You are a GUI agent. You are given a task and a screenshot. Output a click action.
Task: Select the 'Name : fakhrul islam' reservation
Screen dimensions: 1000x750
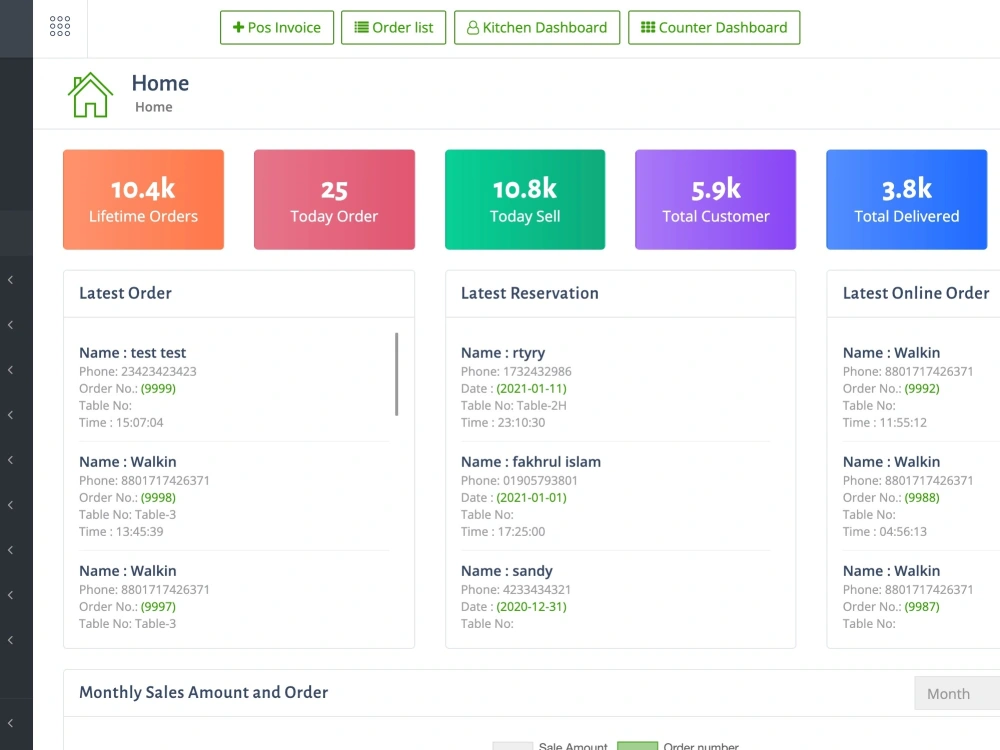[531, 462]
